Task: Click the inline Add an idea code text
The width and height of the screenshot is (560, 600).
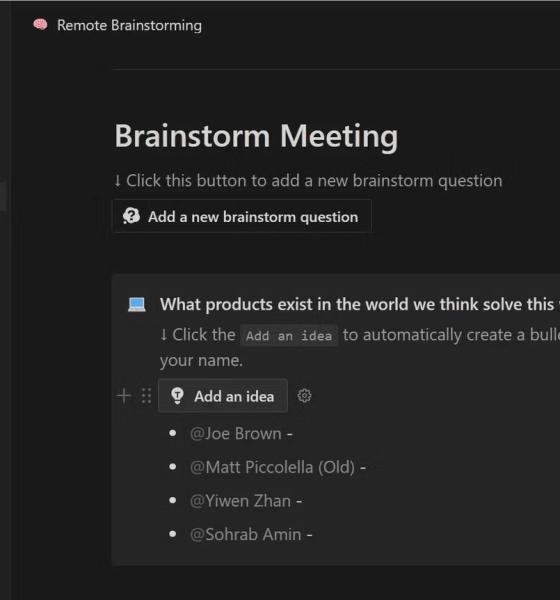Action: [x=289, y=336]
